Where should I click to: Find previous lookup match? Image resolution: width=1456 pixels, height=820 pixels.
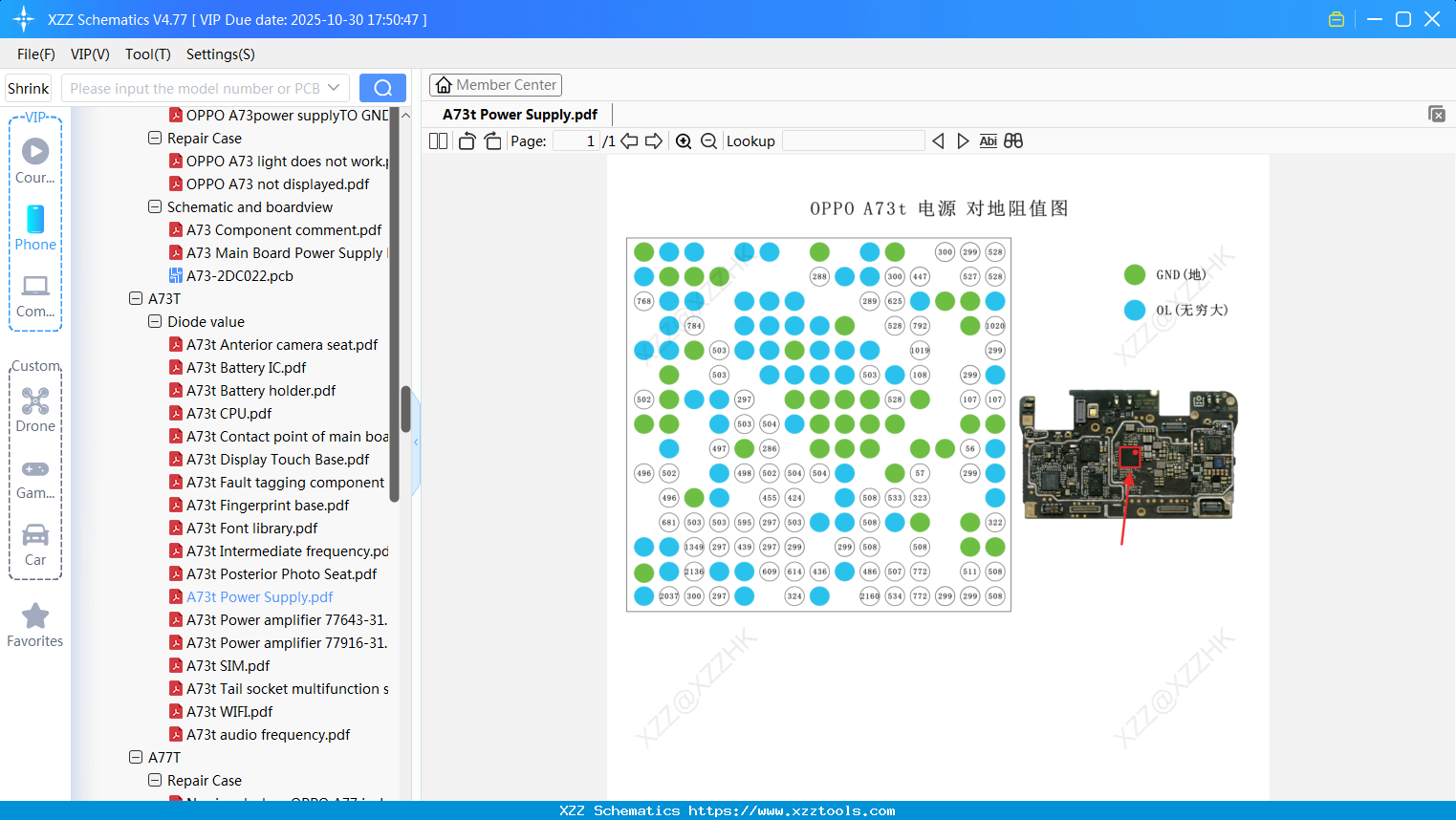[x=938, y=141]
